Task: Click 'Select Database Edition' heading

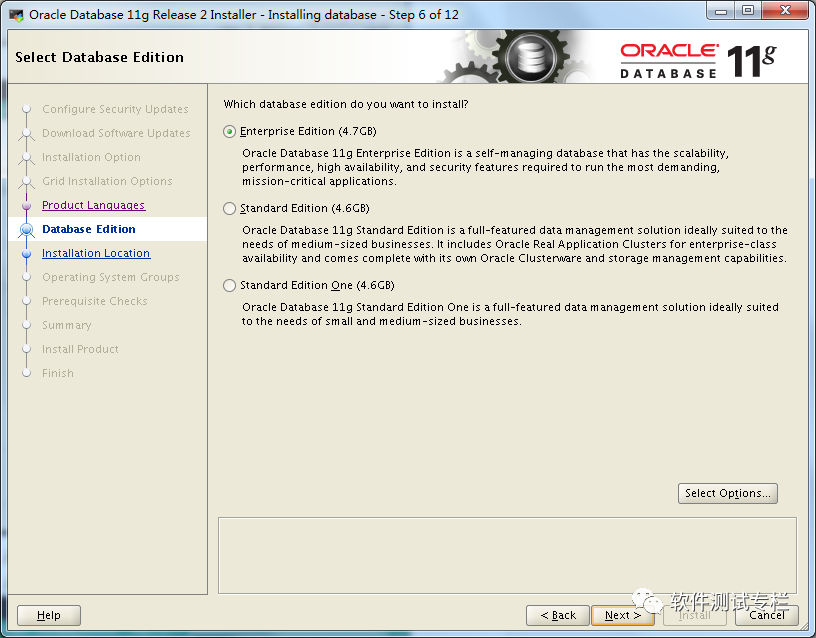Action: 99,57
